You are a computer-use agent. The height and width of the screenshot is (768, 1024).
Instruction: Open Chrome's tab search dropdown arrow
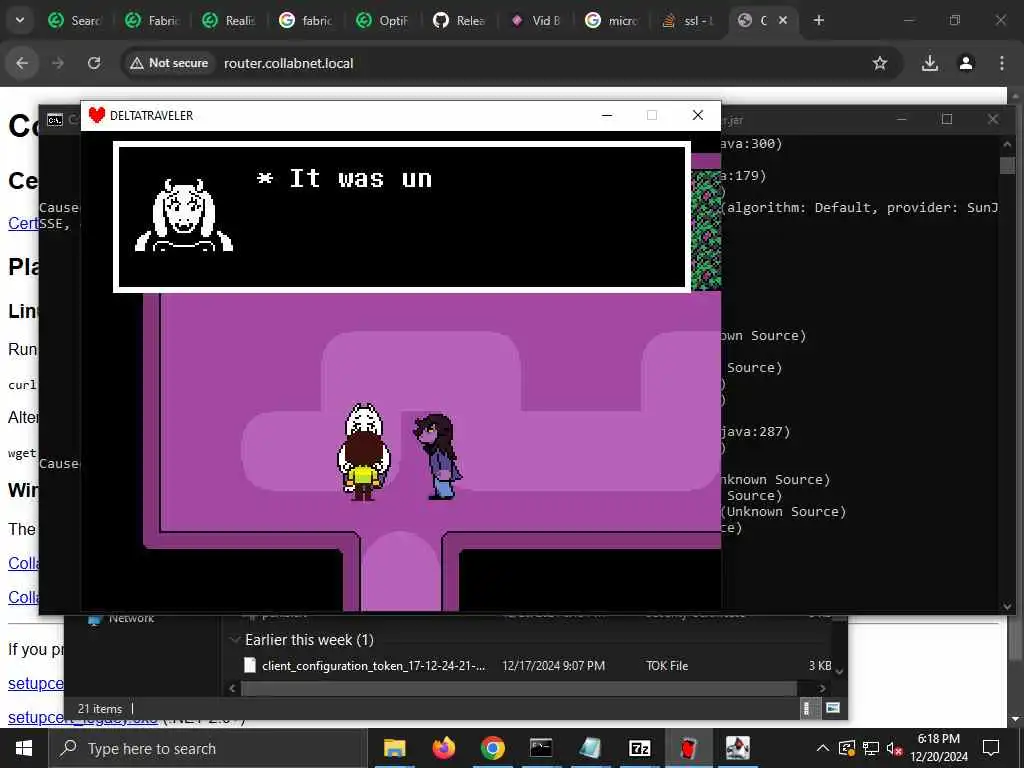20,20
